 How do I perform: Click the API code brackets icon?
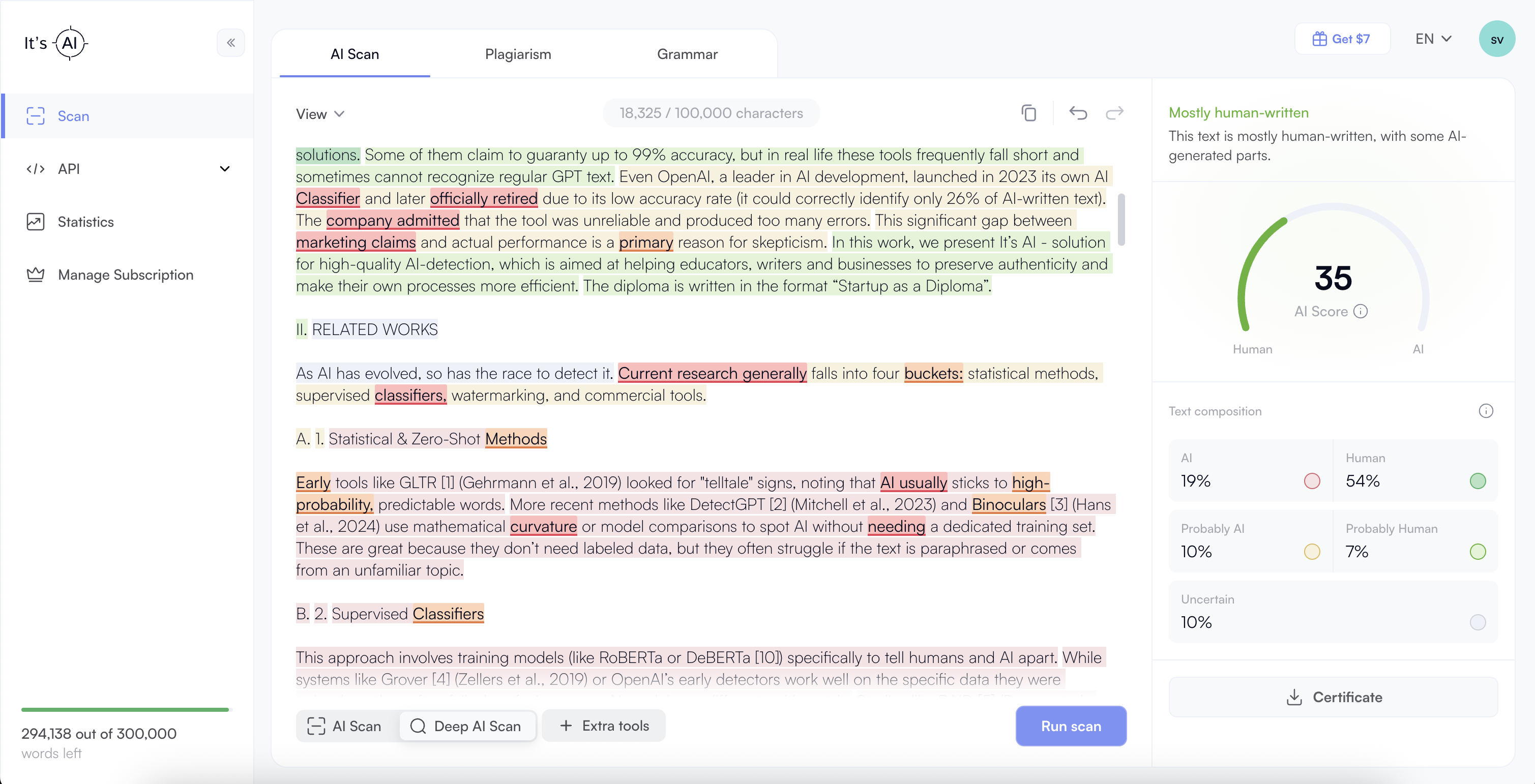(x=35, y=169)
